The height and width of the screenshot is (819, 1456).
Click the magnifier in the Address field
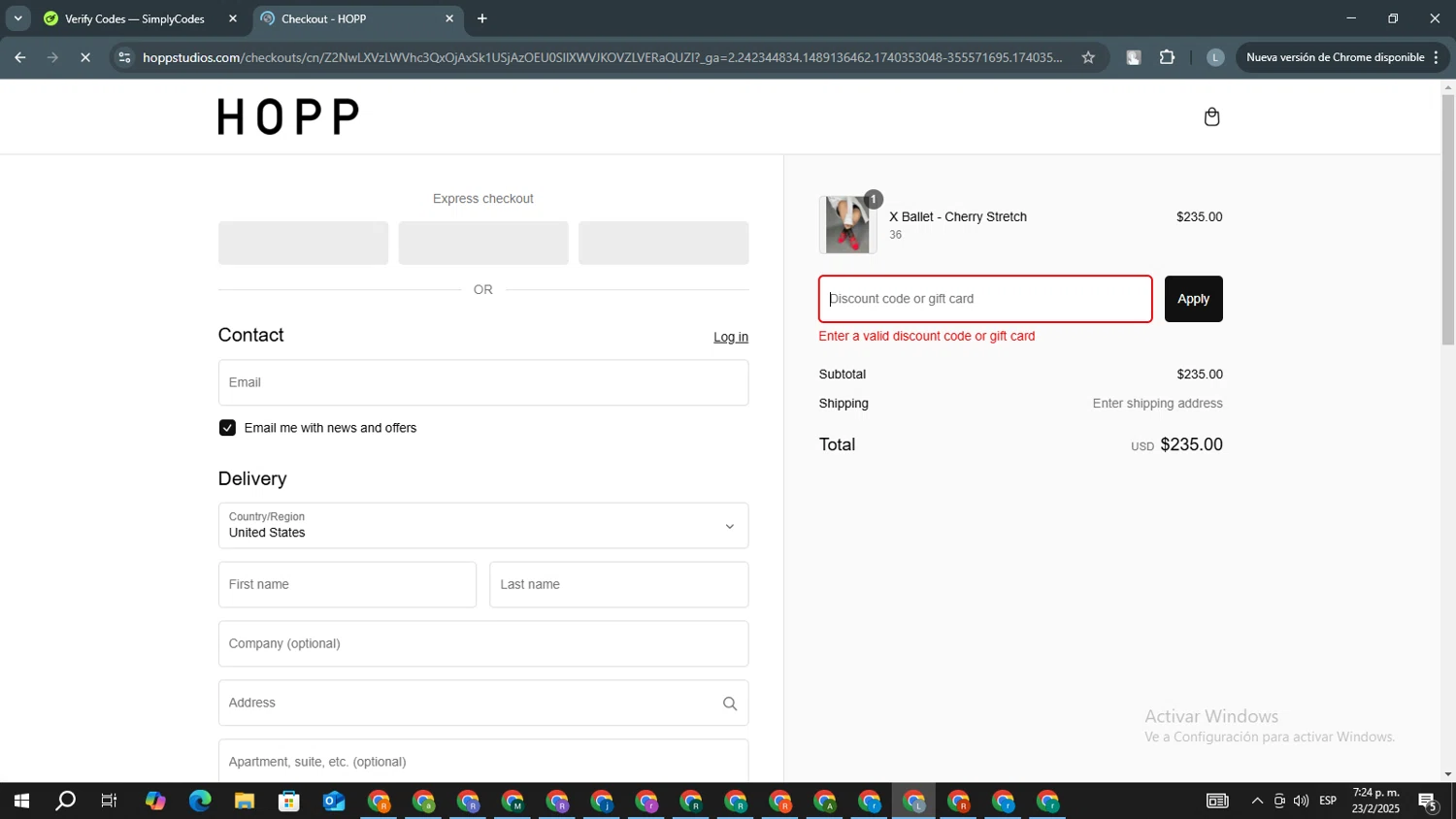[x=730, y=704]
